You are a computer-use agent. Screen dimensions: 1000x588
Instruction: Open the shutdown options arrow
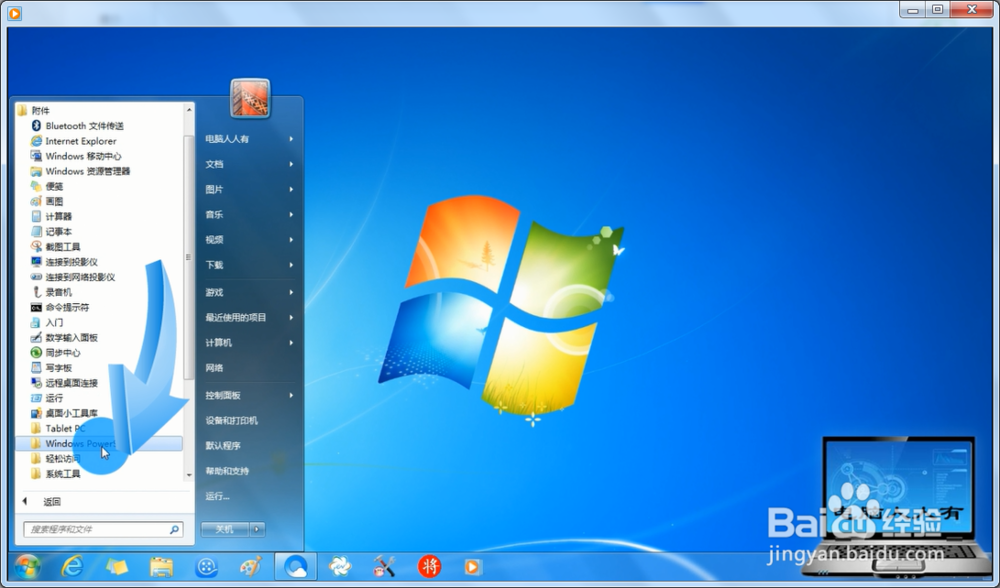(x=257, y=529)
